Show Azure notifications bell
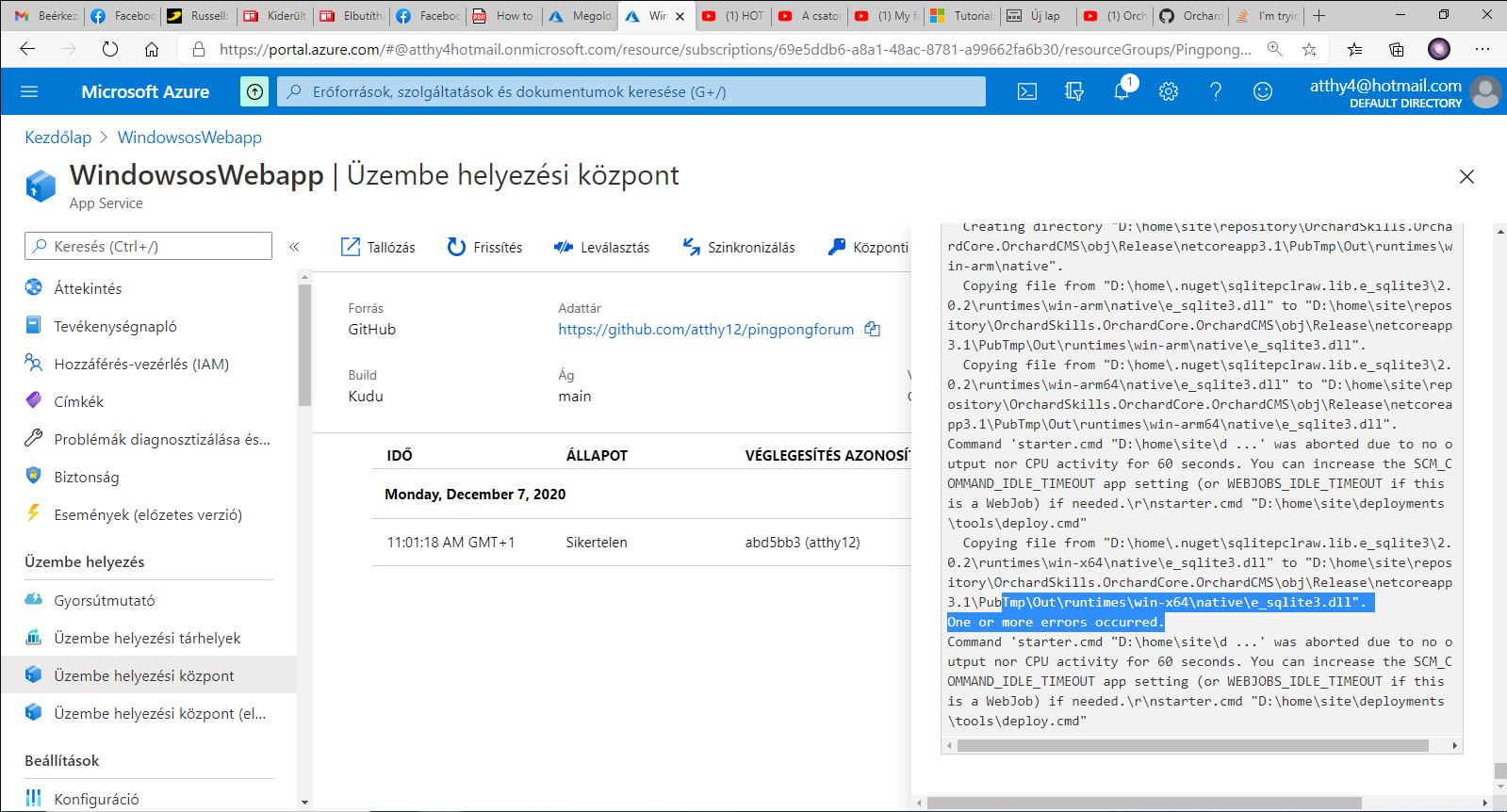The image size is (1507, 812). (1122, 91)
